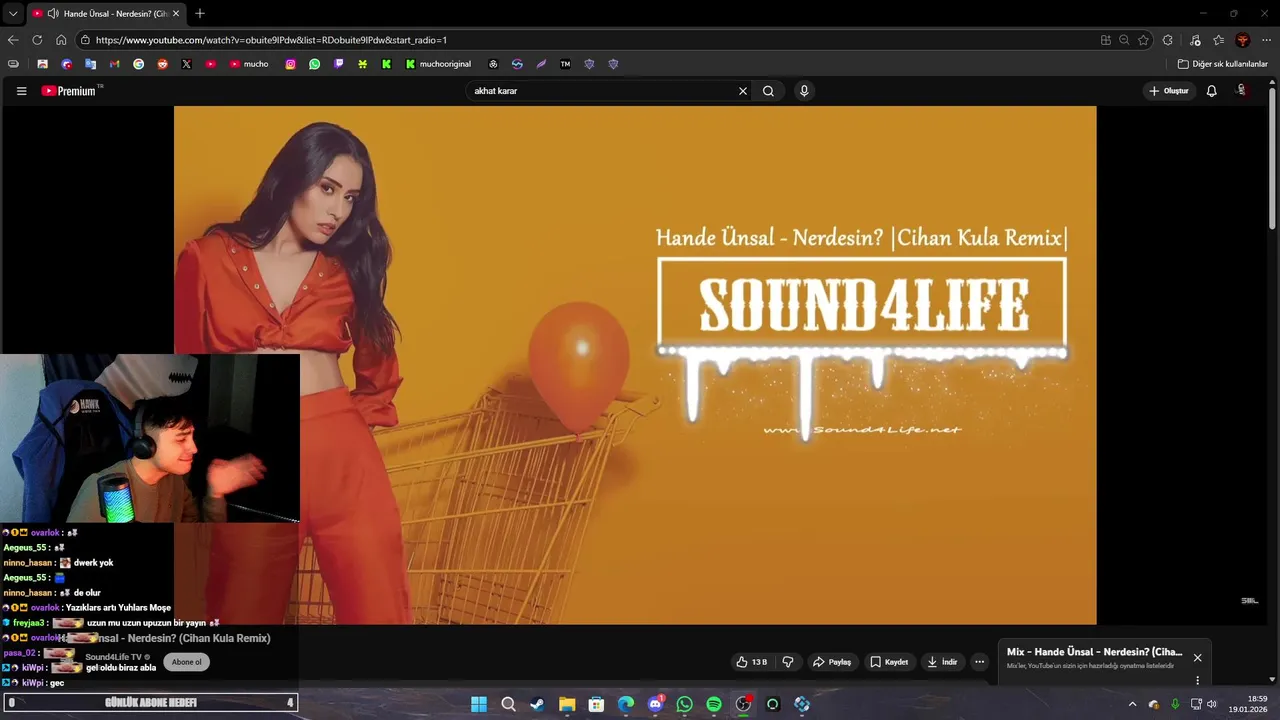Zoom out via address bar magnifier
1280x720 pixels.
[x=1124, y=40]
